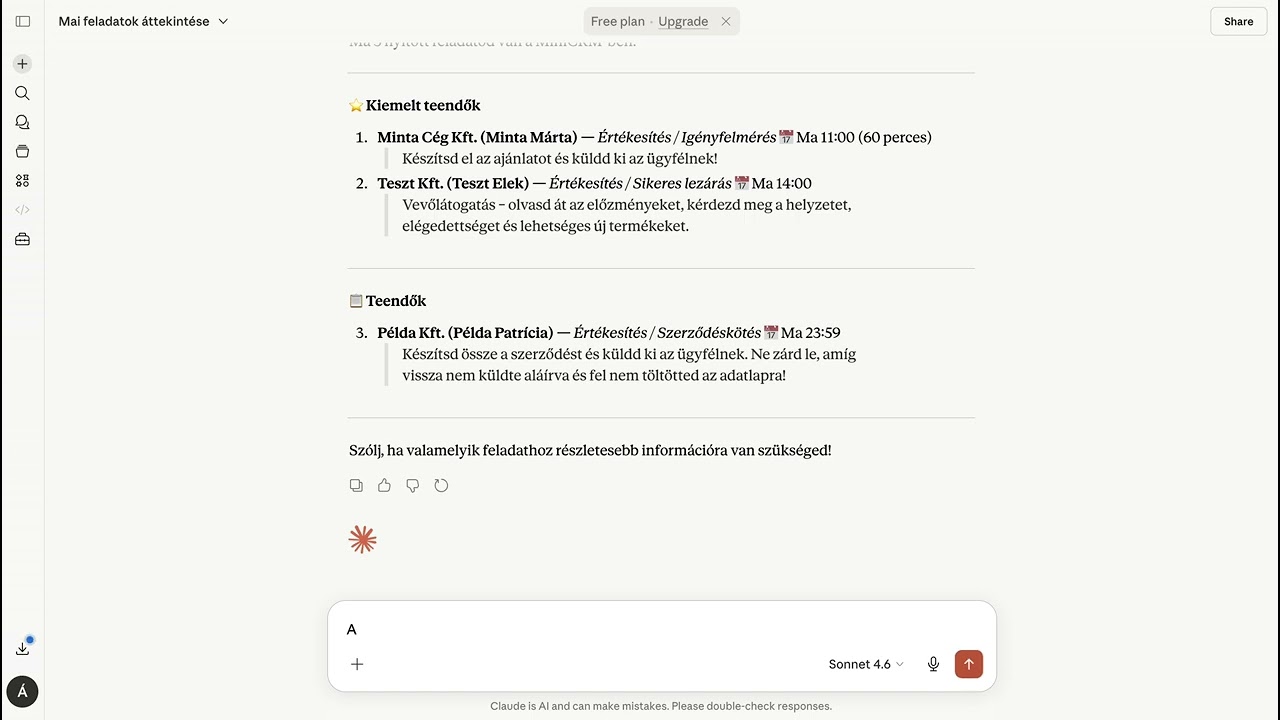Dismiss the Free plan banner
This screenshot has height=720, width=1280.
coord(726,21)
